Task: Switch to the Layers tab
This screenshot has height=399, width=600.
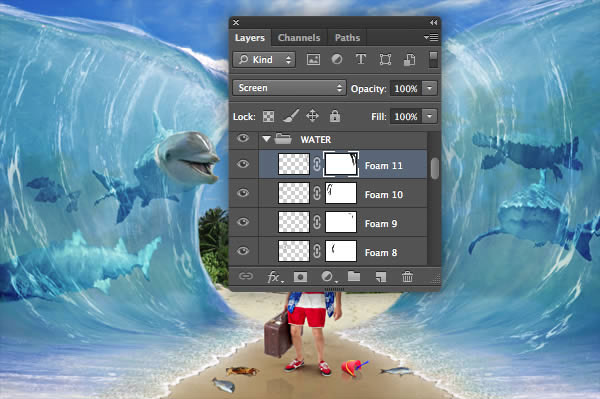Action: pyautogui.click(x=250, y=38)
